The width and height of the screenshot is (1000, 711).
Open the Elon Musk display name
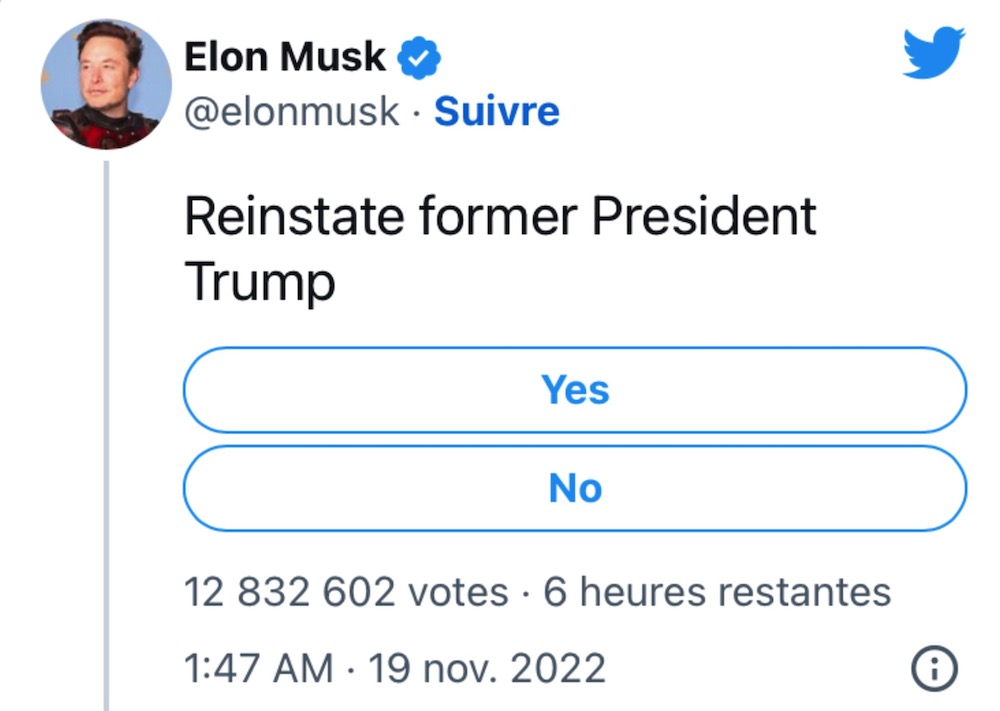(x=285, y=57)
